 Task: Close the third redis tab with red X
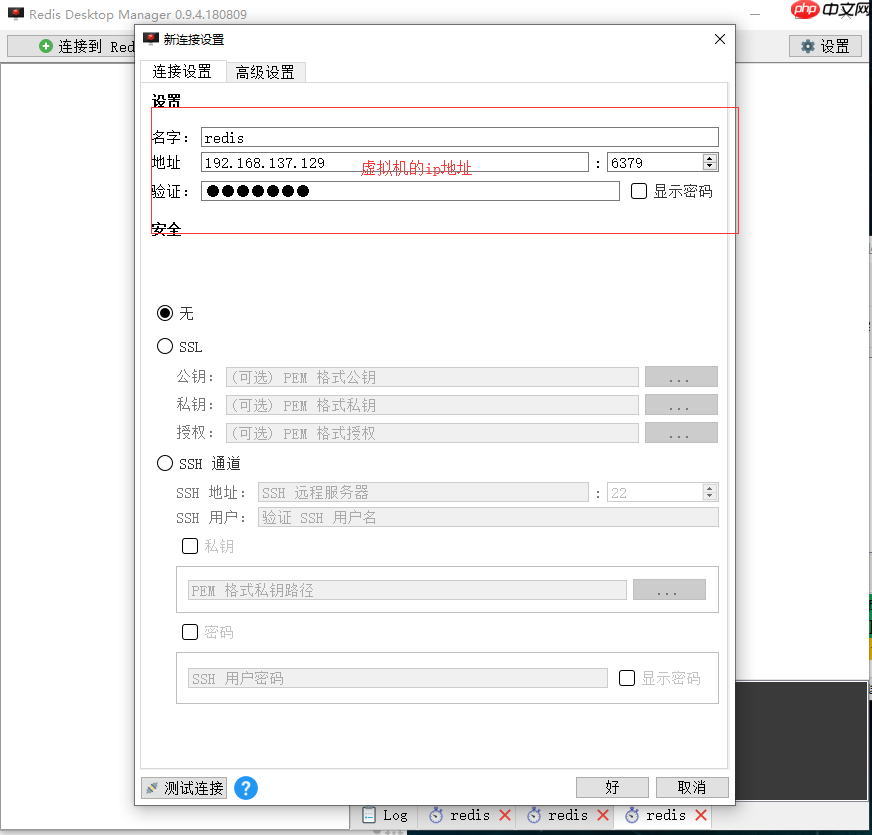[699, 816]
